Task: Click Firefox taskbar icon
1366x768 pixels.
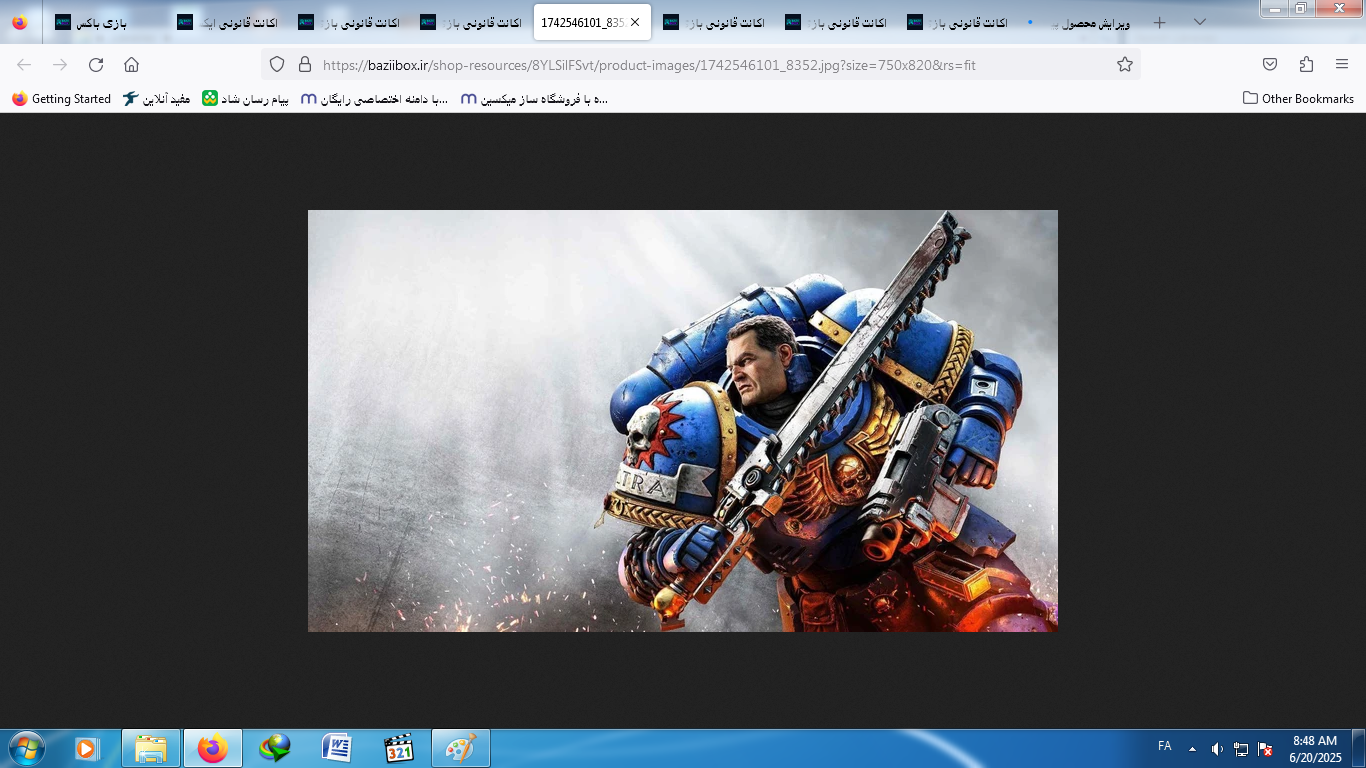Action: pos(212,748)
